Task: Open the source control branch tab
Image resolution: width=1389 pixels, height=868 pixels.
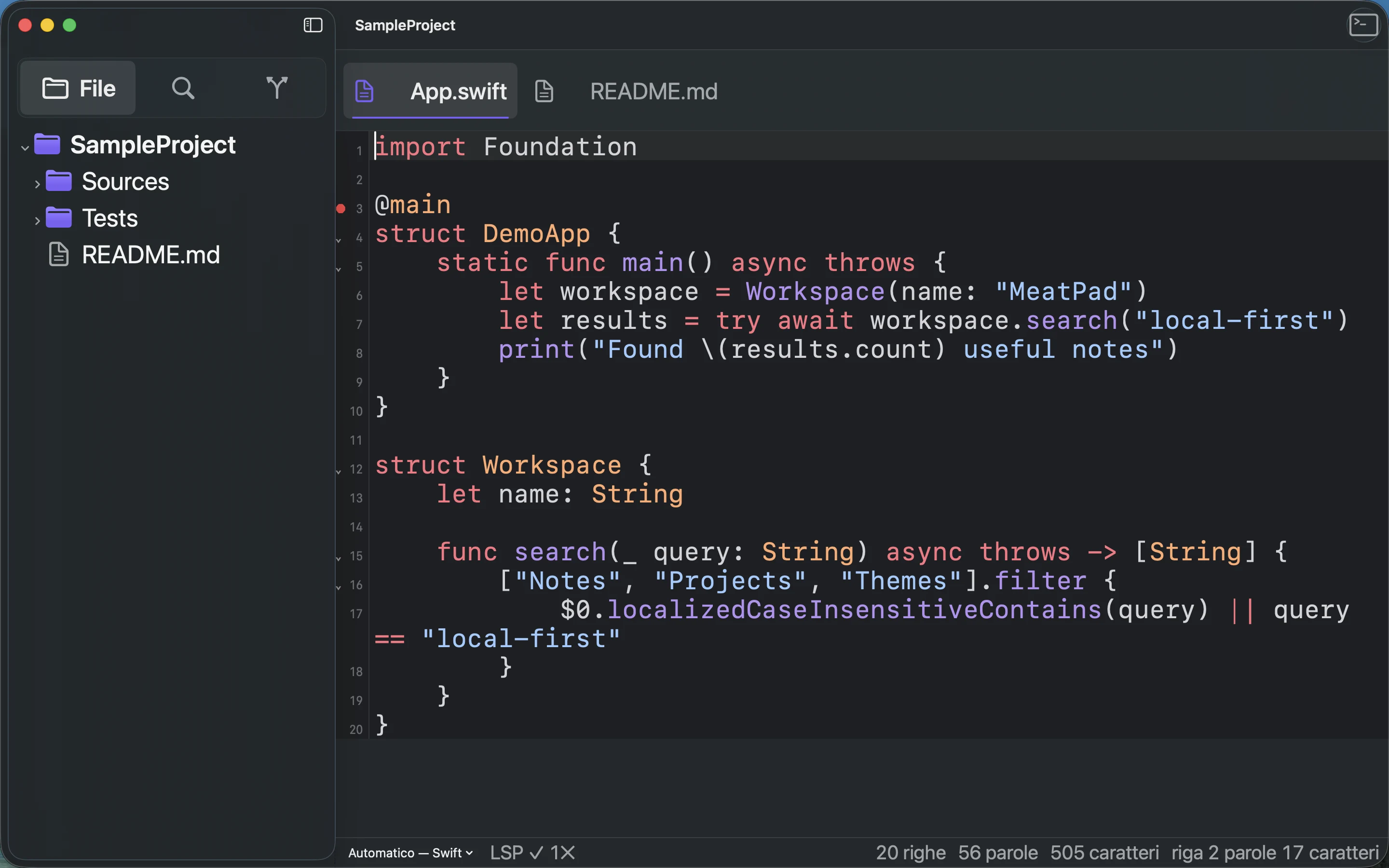Action: pos(277,88)
